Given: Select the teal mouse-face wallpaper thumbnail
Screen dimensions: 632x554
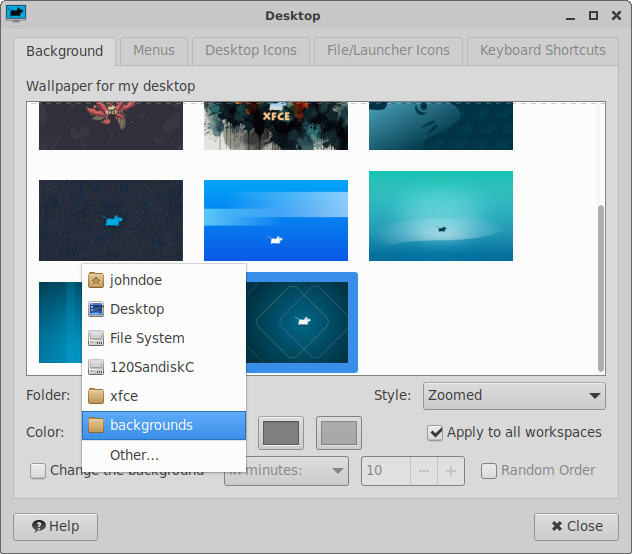Looking at the screenshot, I should pyautogui.click(x=441, y=126).
